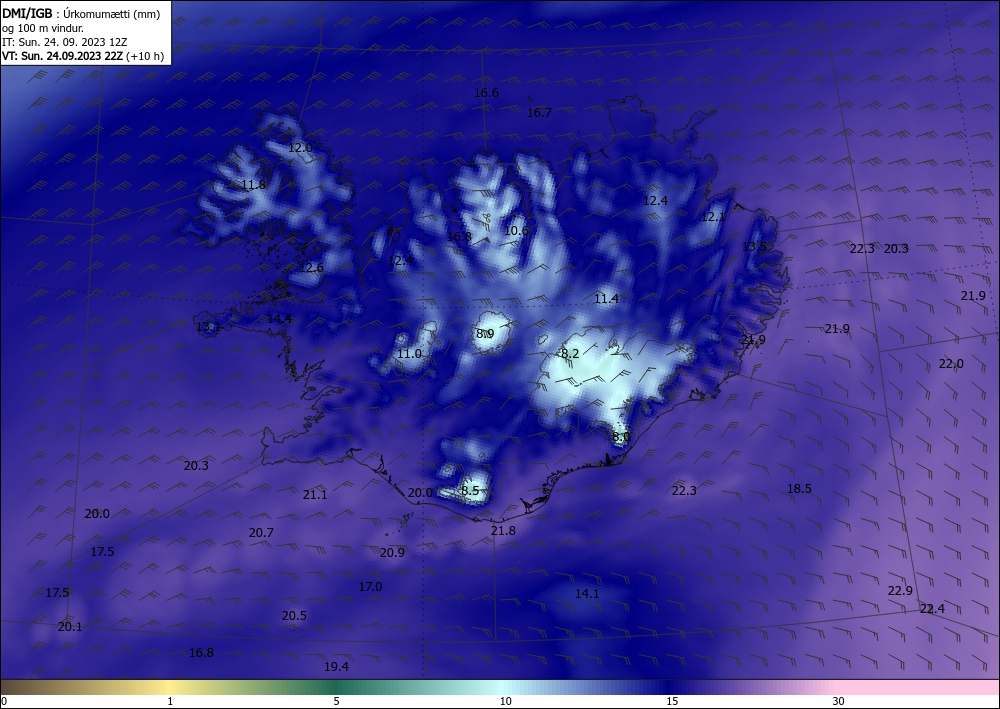The height and width of the screenshot is (709, 1000).
Task: Click the 11.4 value label
Action: (x=606, y=298)
